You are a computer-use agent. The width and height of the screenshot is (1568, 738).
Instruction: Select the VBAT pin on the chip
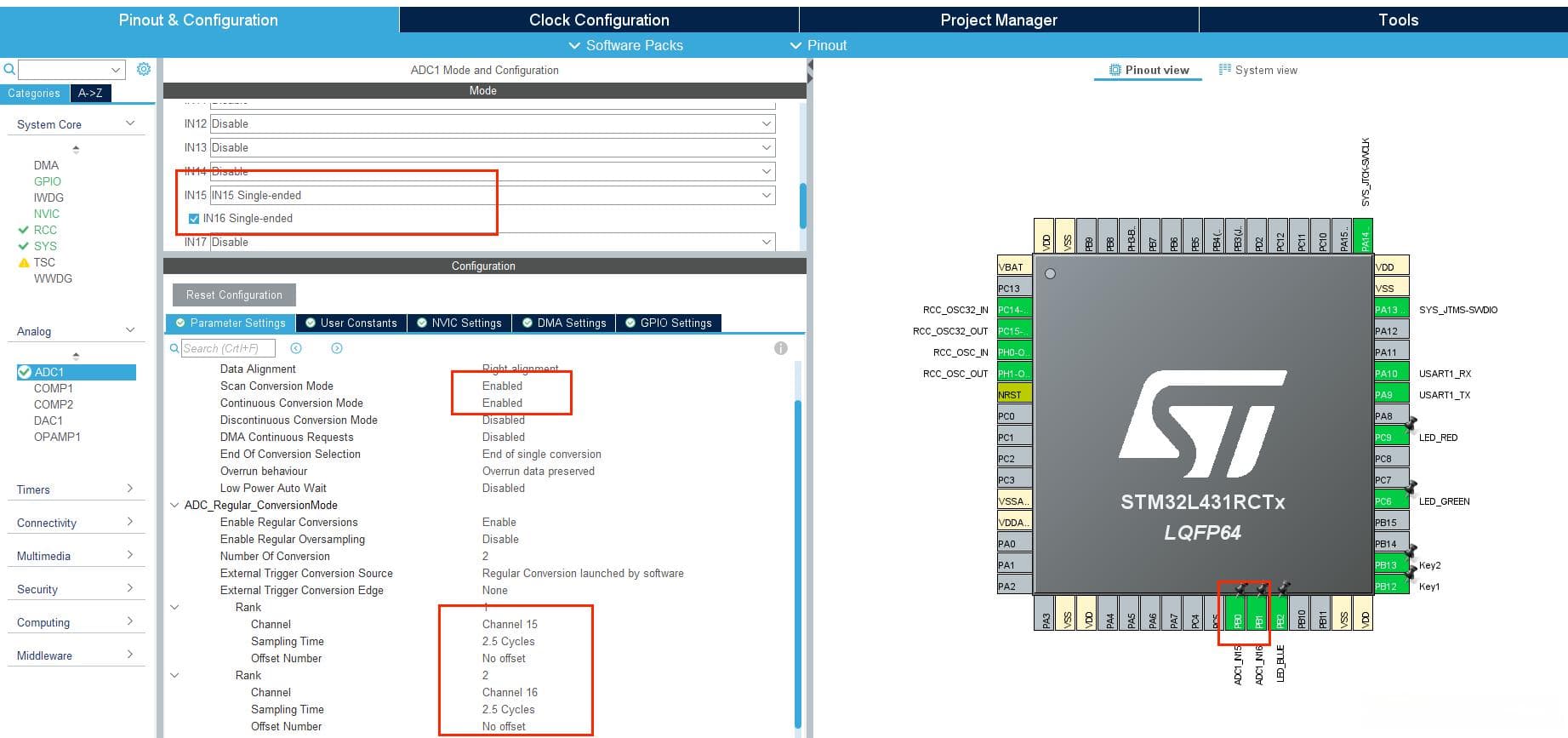(1014, 266)
